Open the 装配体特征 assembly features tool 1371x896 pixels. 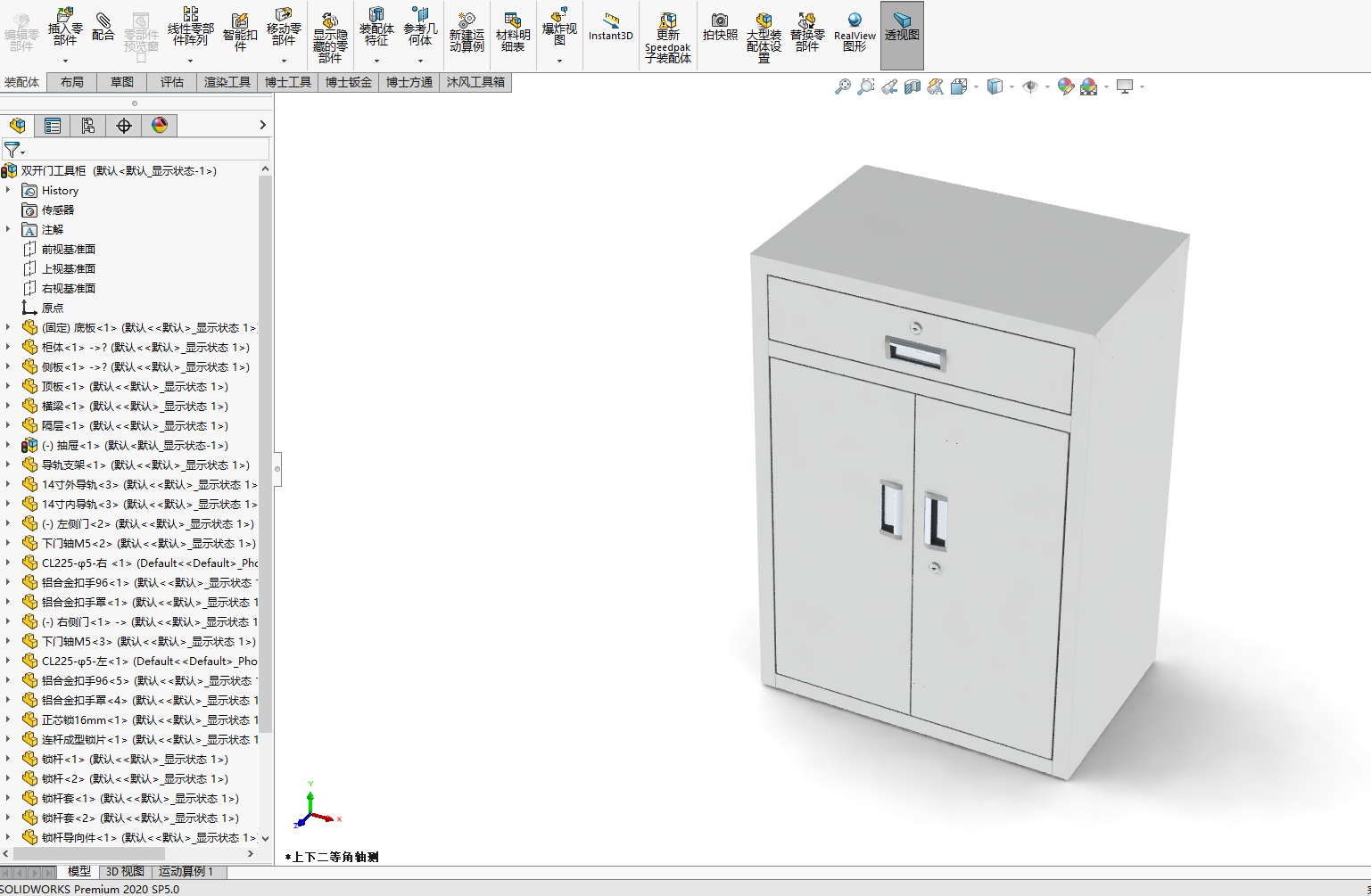(x=376, y=27)
